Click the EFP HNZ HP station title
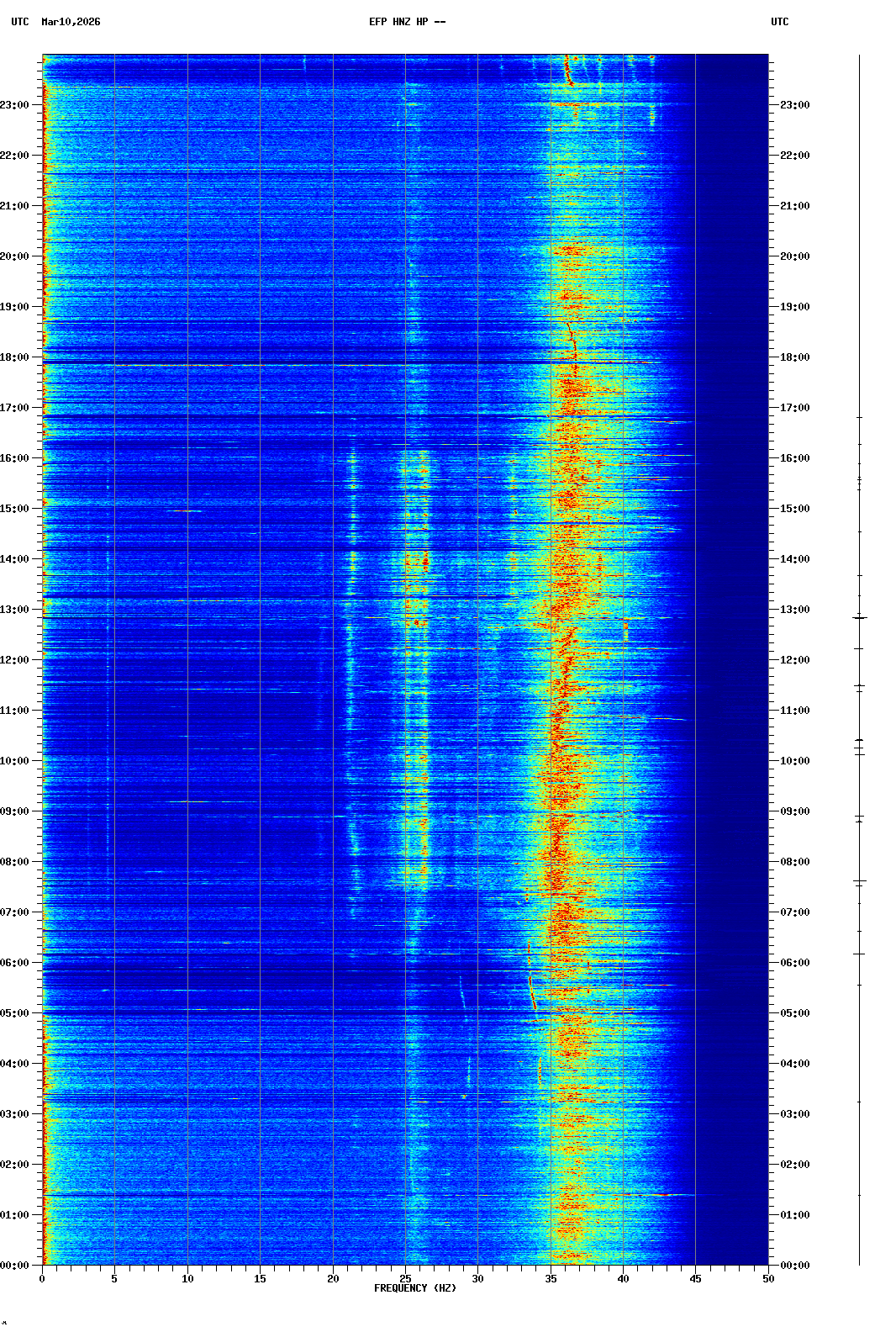Screen dimensions: 896x1332 407,22
